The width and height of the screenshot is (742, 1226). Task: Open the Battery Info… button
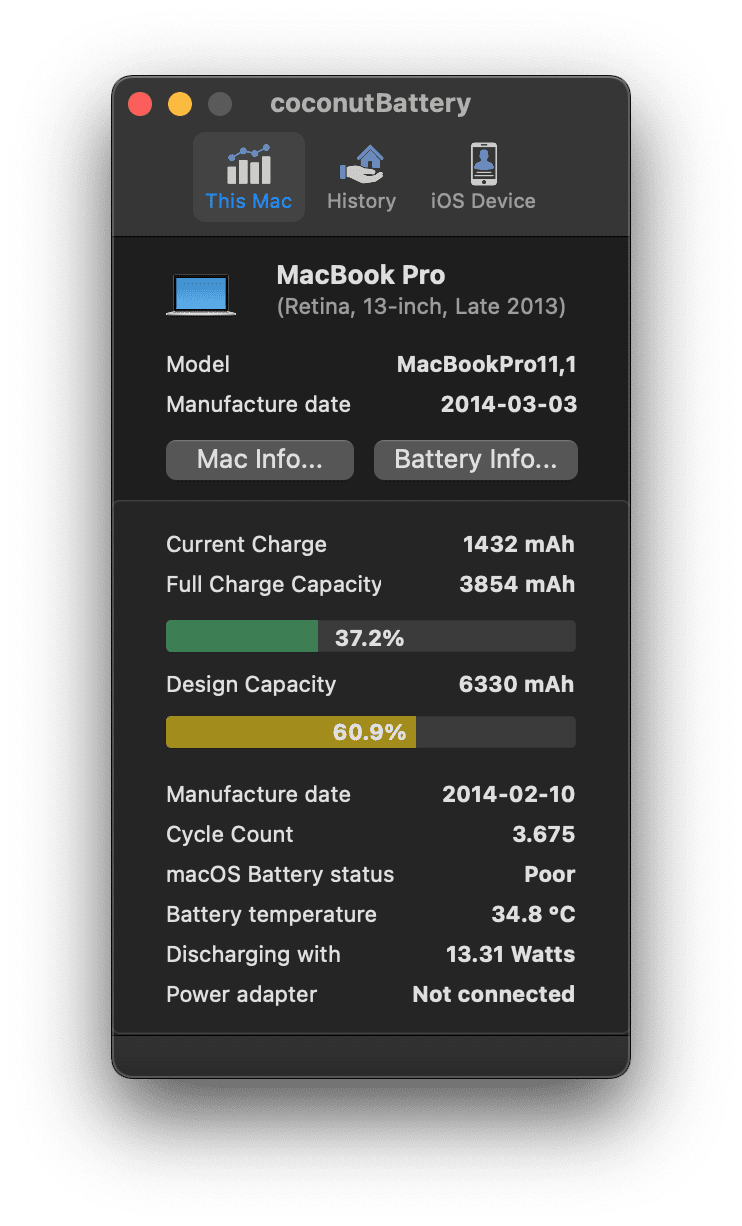coord(476,460)
